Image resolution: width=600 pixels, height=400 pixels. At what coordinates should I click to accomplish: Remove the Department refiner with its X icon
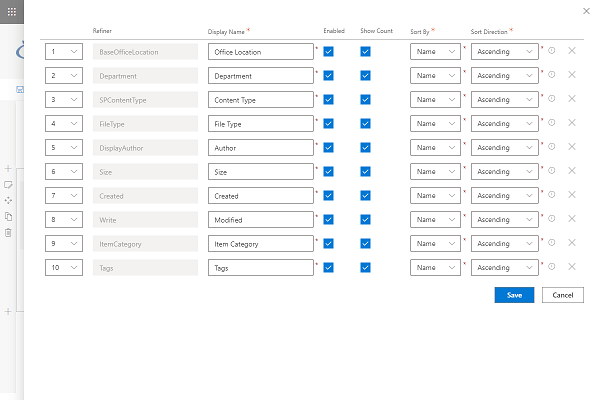point(572,75)
